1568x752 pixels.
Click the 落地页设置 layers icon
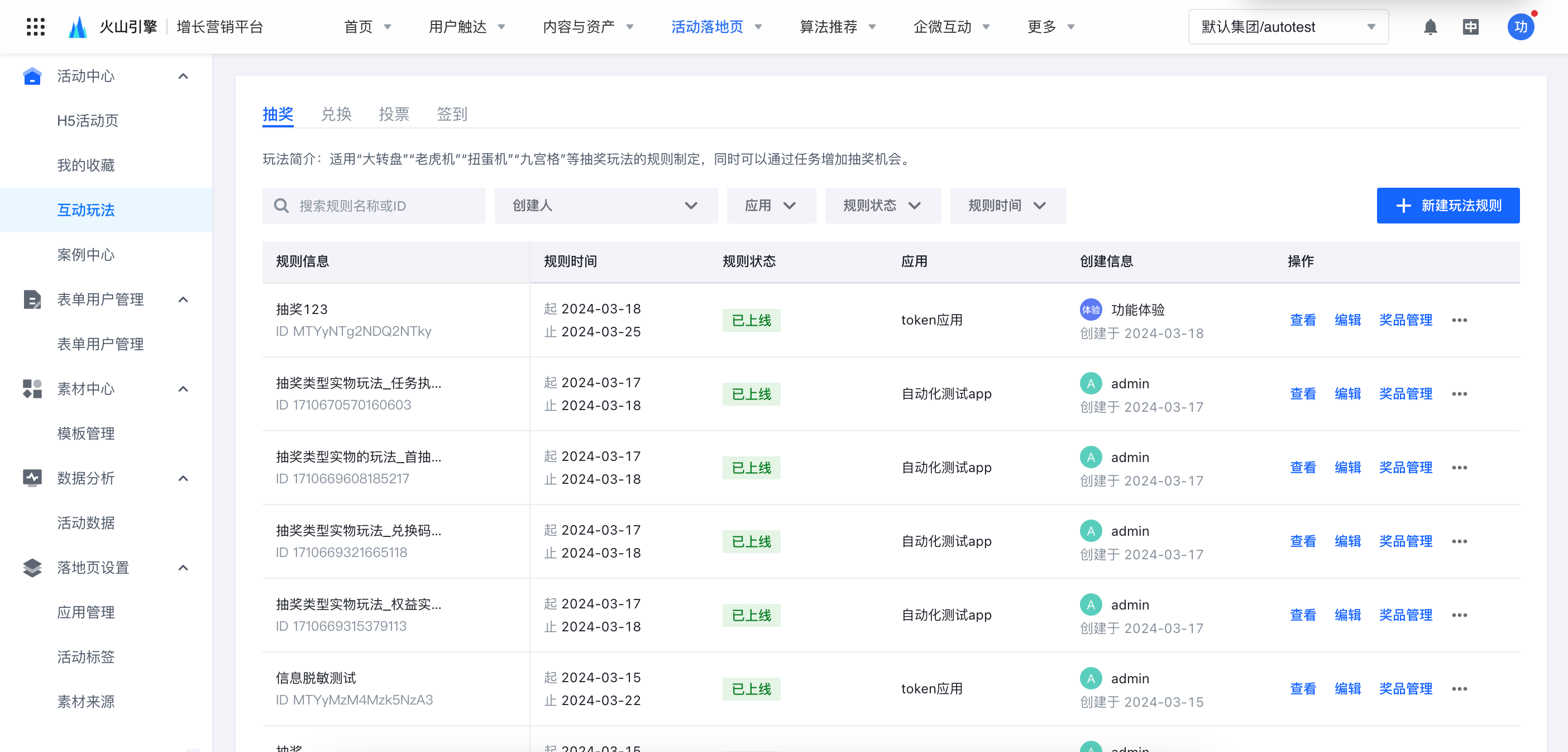tap(32, 568)
